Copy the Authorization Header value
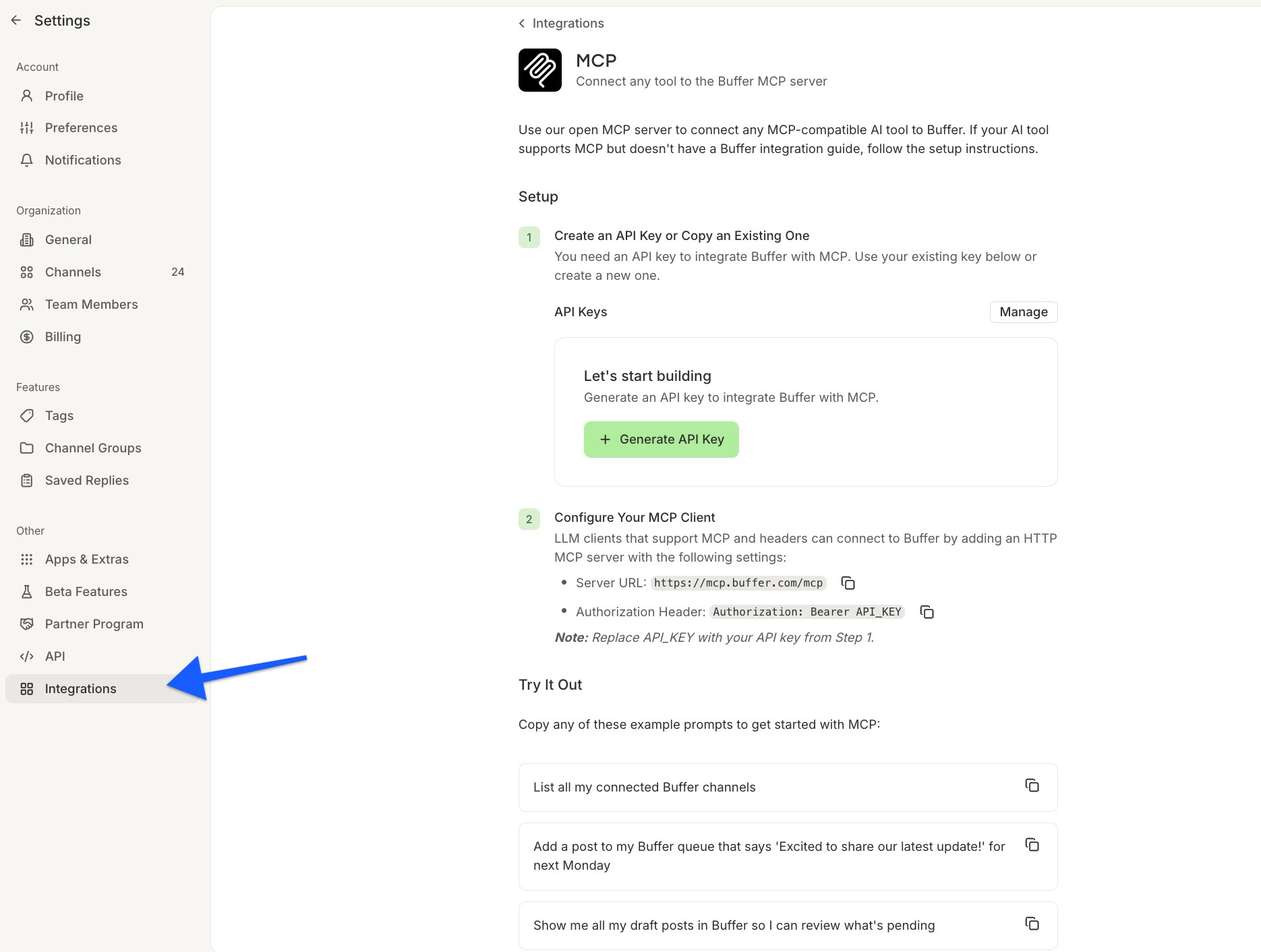1261x952 pixels. pos(927,612)
